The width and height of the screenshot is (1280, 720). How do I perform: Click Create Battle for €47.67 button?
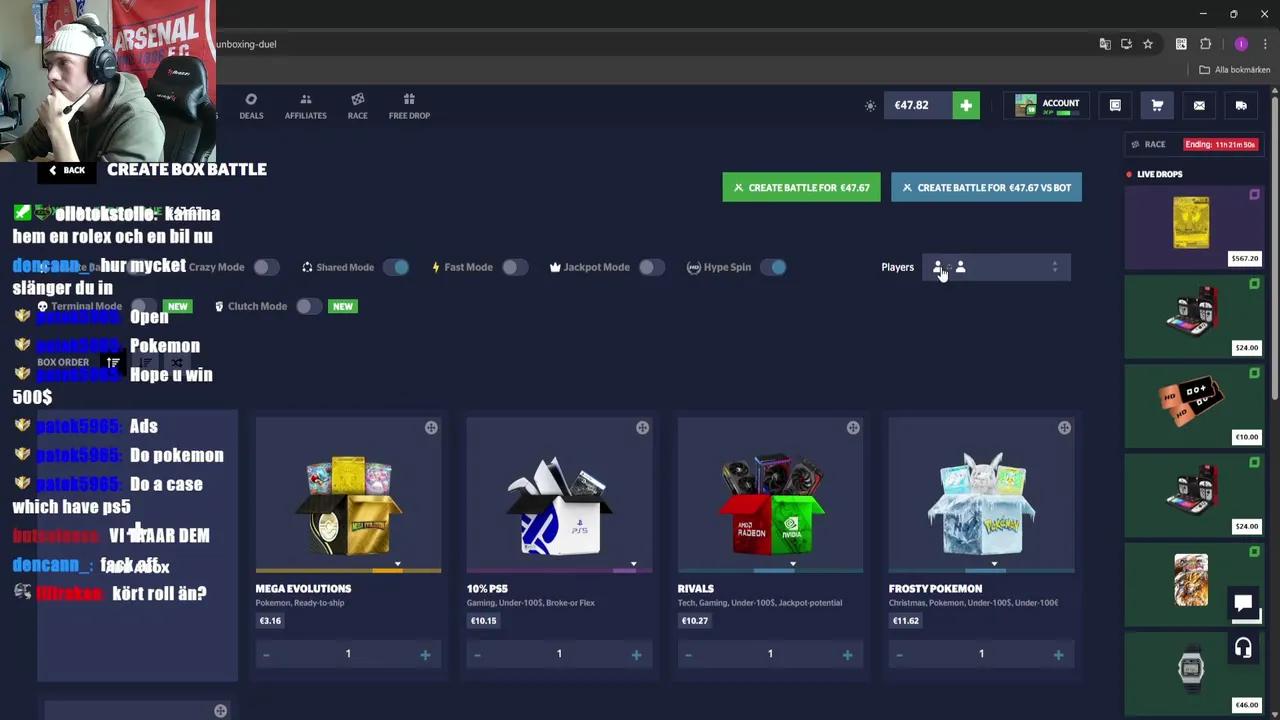point(801,187)
